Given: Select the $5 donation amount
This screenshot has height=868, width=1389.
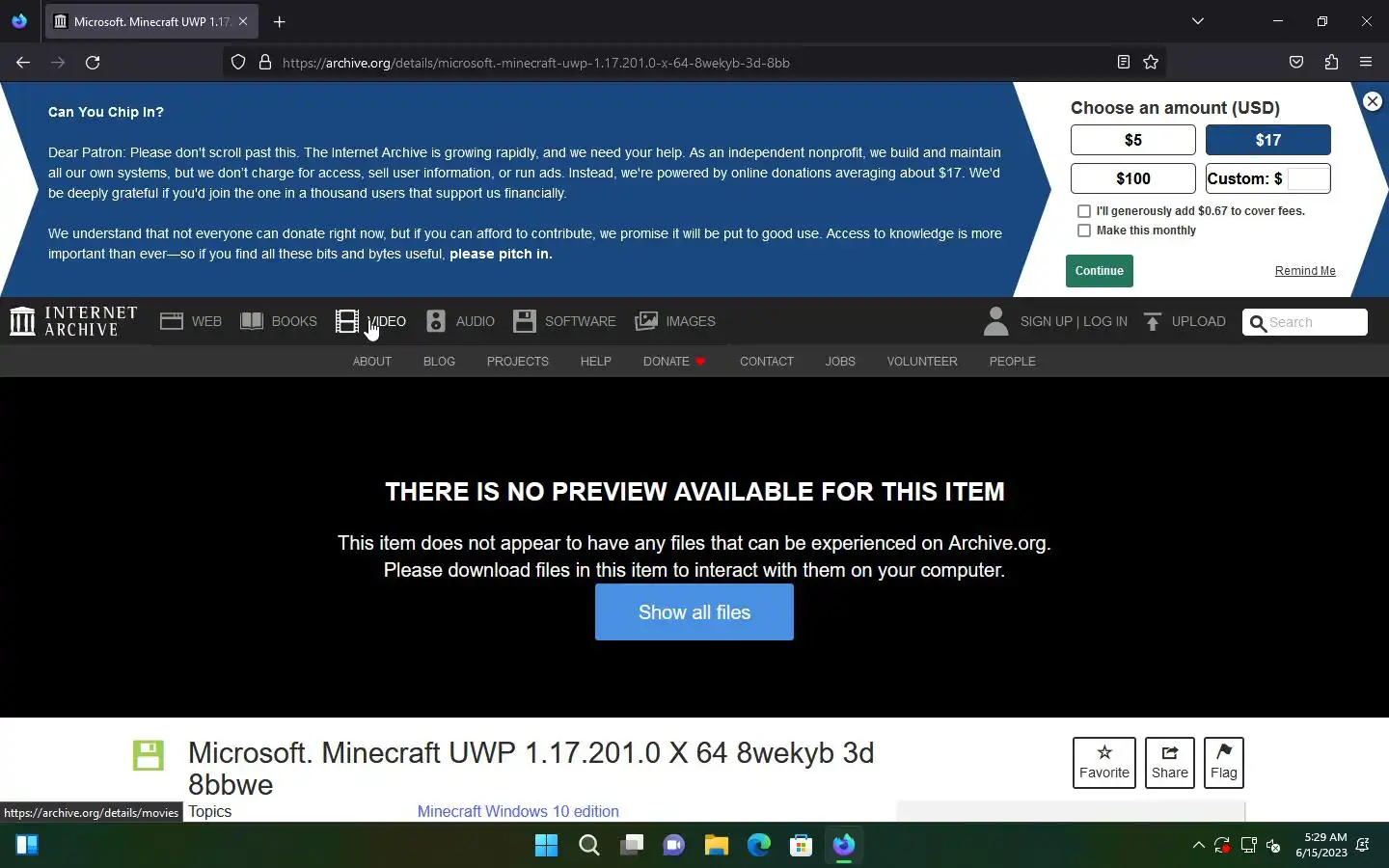Looking at the screenshot, I should click(x=1133, y=140).
